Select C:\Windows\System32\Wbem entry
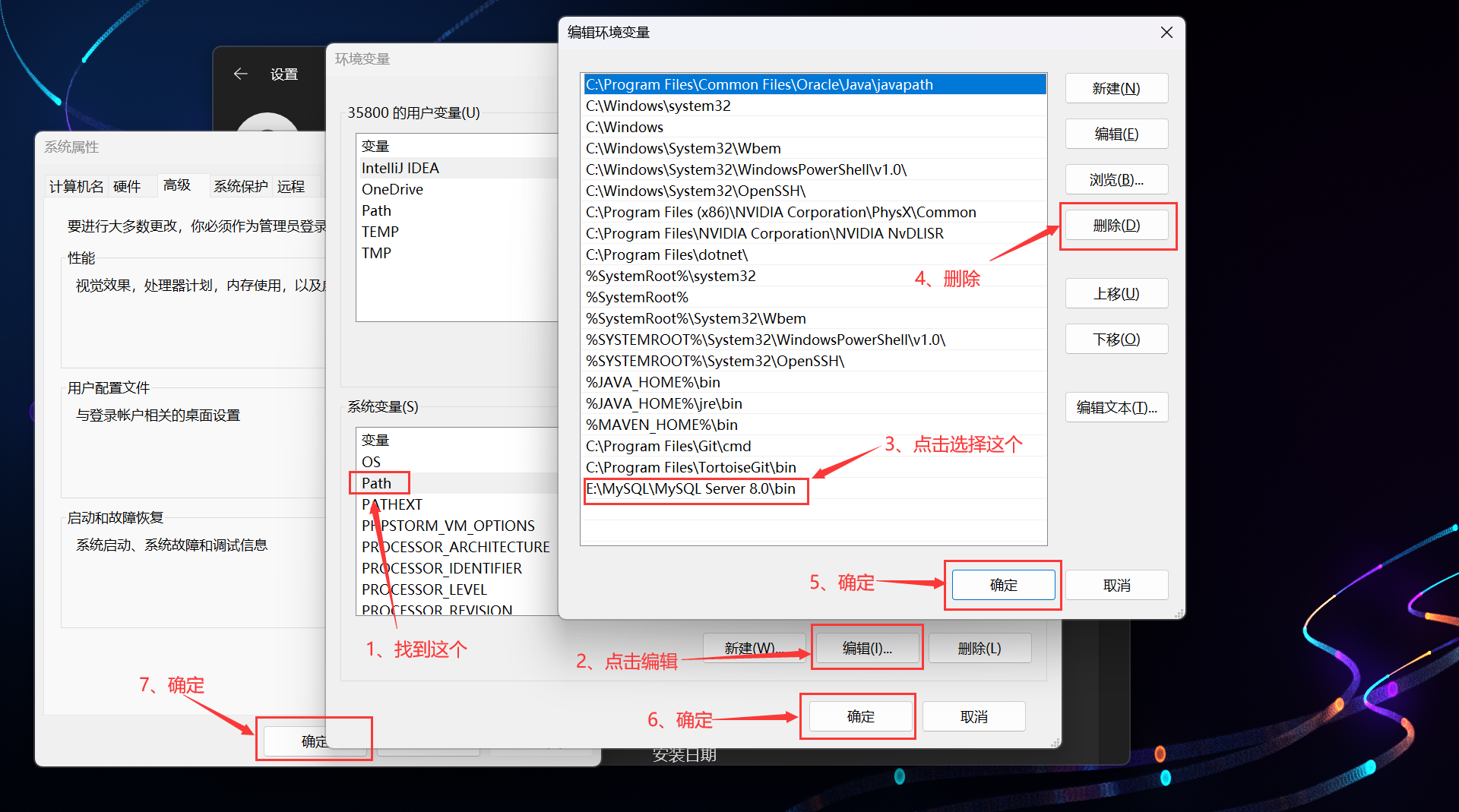The image size is (1459, 812). pos(814,148)
